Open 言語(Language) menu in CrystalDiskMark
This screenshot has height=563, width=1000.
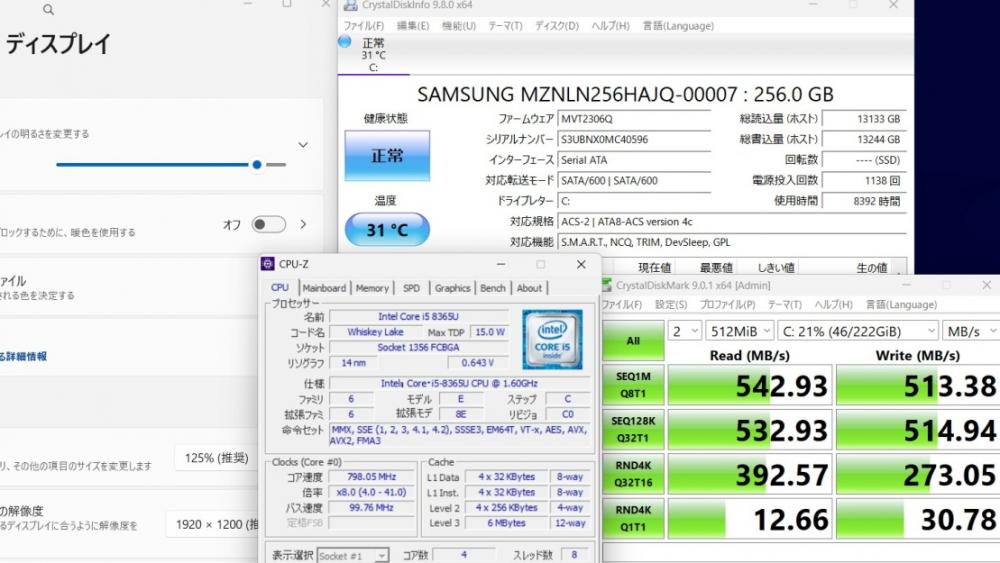click(x=901, y=305)
